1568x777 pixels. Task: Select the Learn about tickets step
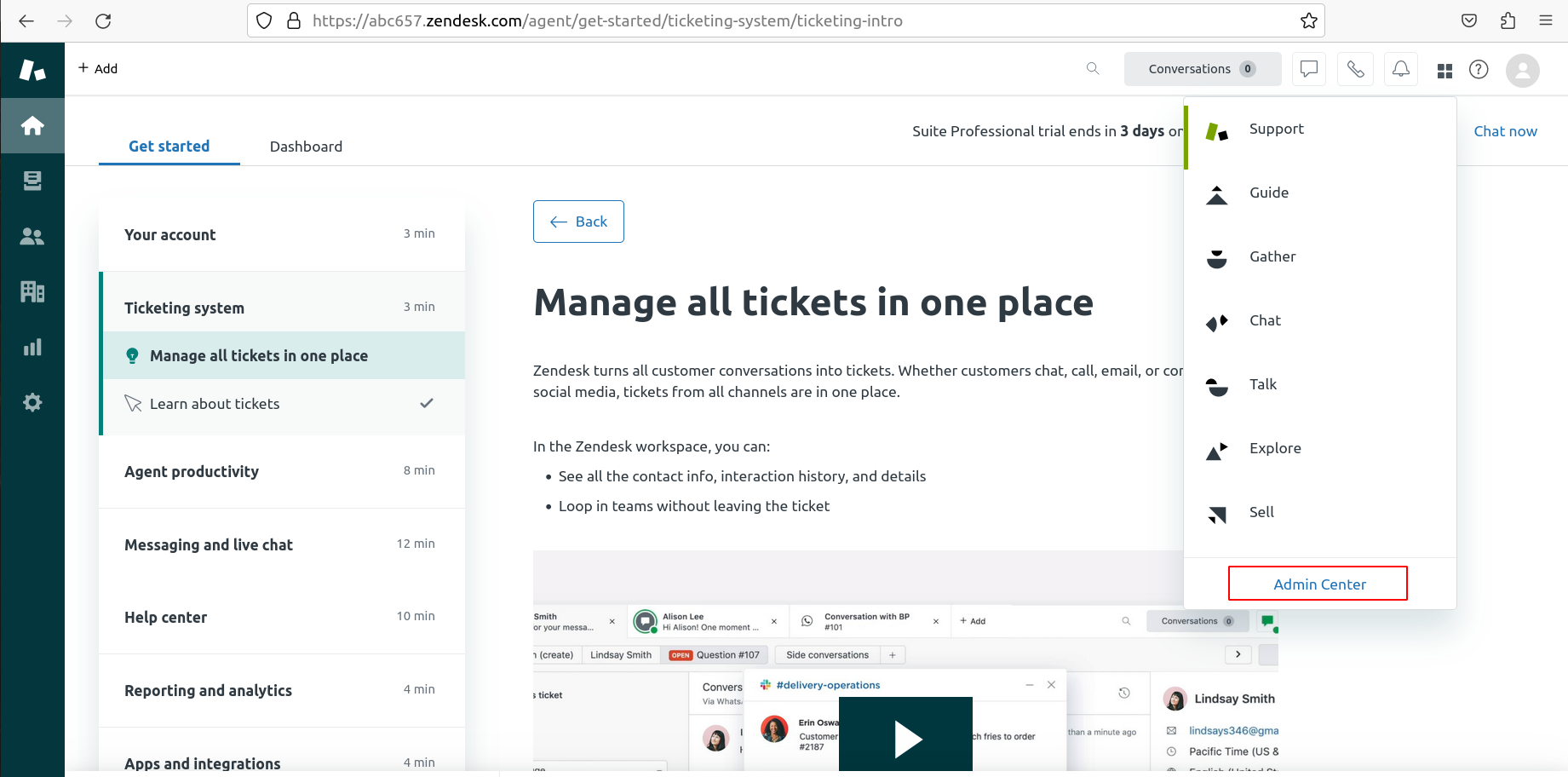point(284,404)
